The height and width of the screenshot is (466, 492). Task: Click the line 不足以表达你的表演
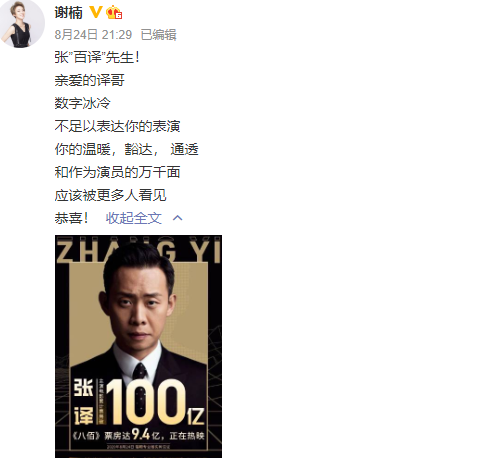[x=117, y=126]
